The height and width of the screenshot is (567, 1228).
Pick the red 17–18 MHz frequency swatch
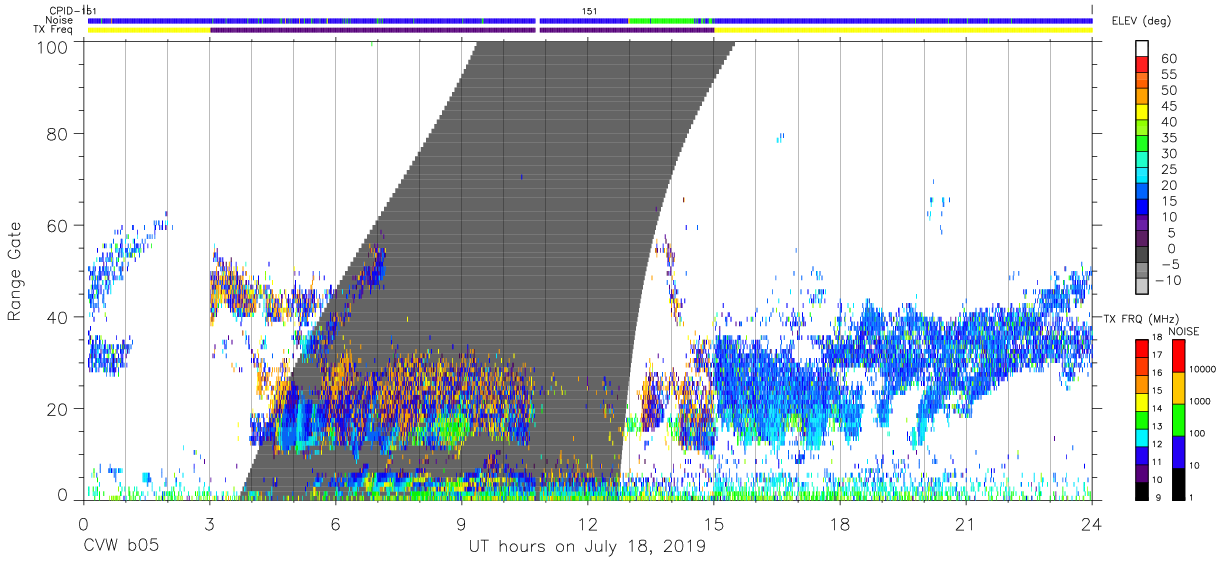click(x=1141, y=349)
